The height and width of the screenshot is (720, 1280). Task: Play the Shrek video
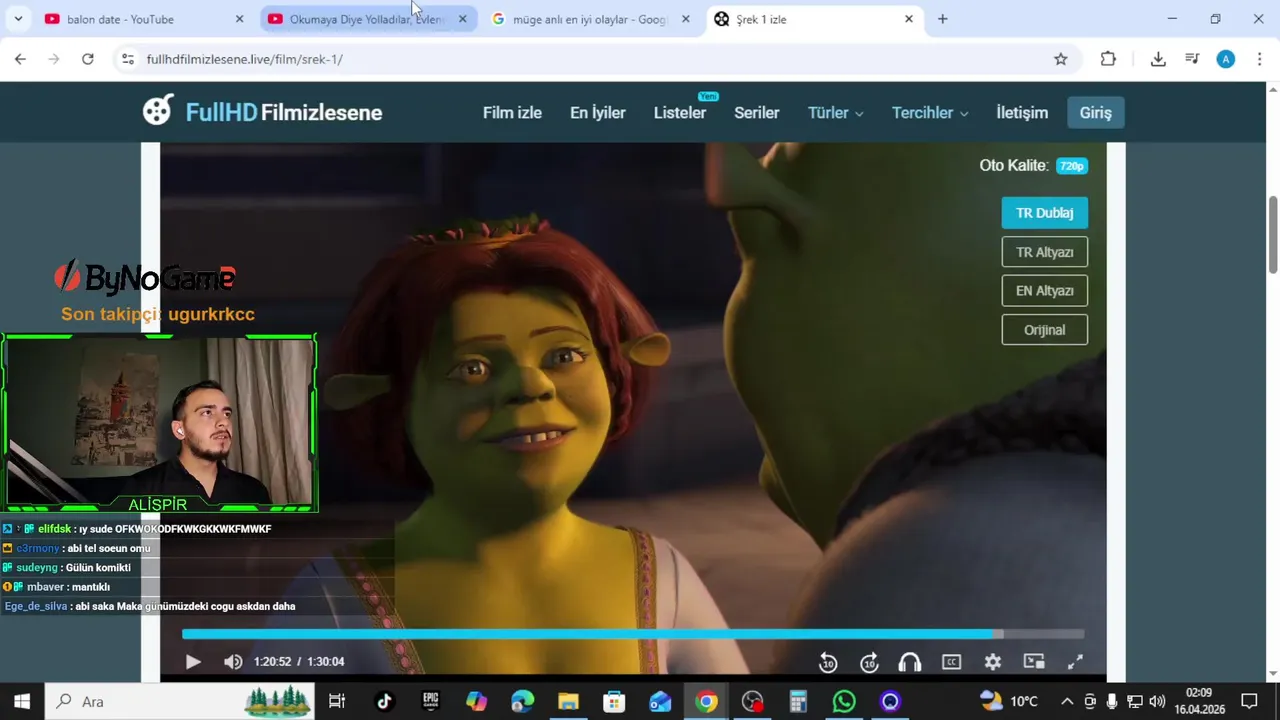tap(193, 662)
